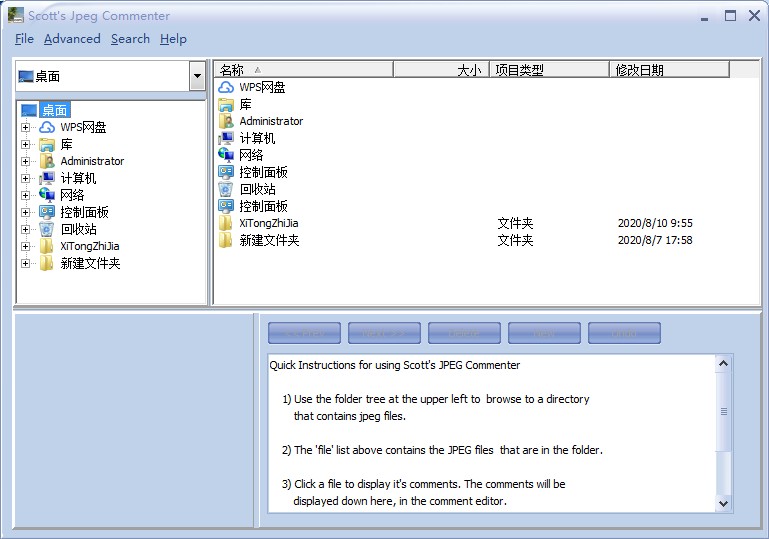
Task: Click the Administrator user icon in the file list
Action: (226, 121)
